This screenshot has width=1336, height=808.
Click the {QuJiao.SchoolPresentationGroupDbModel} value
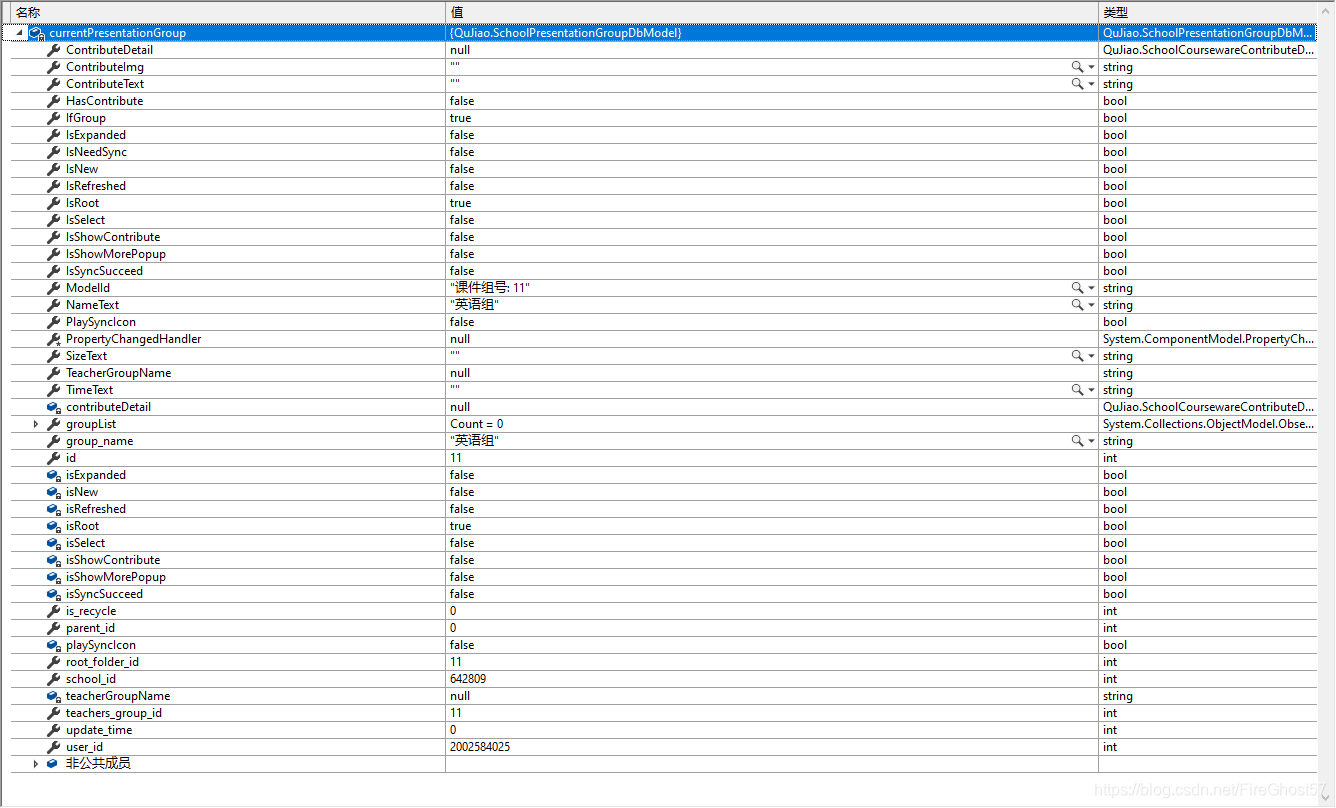pos(565,33)
